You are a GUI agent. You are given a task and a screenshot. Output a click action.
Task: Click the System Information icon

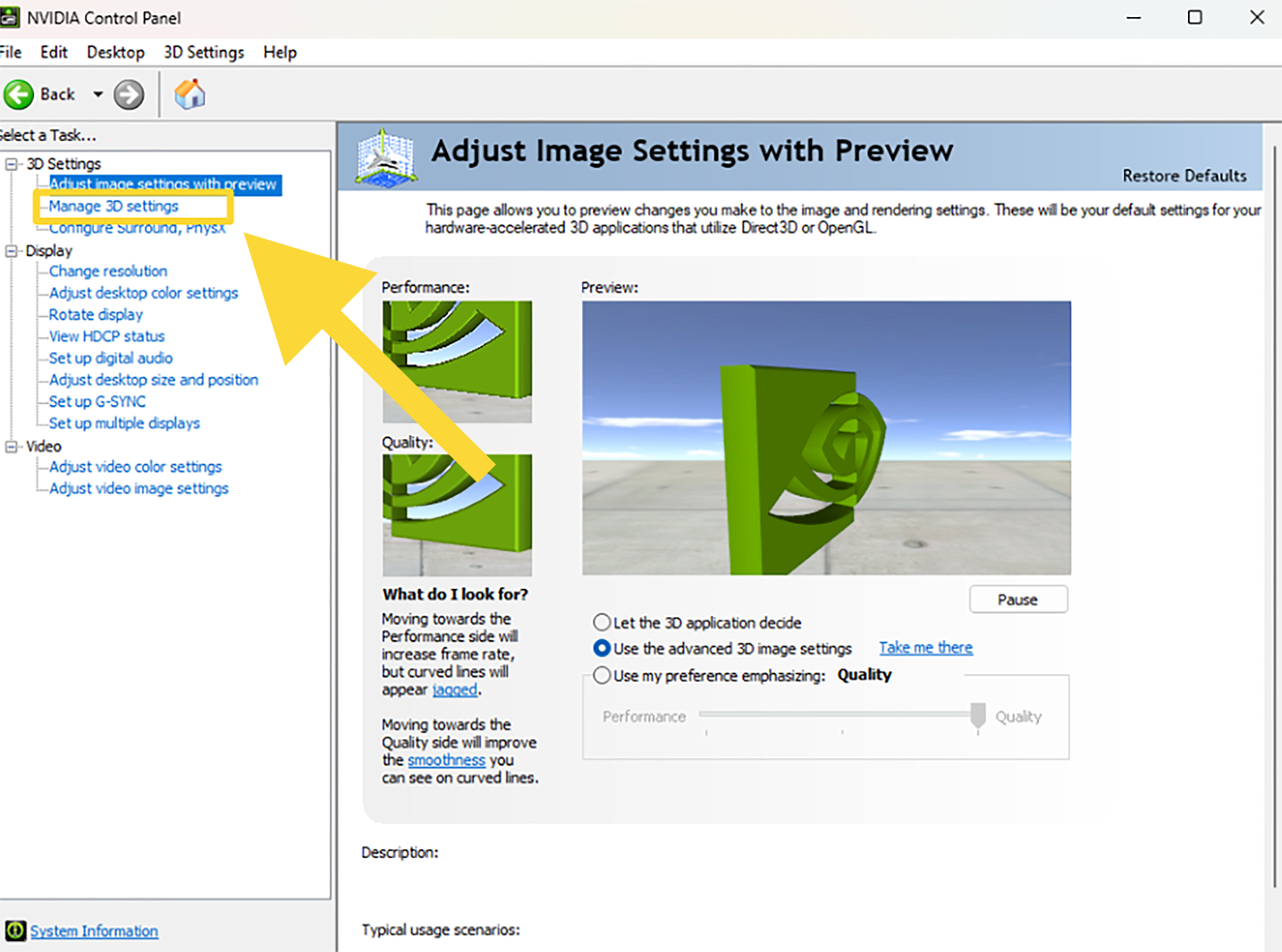15,931
